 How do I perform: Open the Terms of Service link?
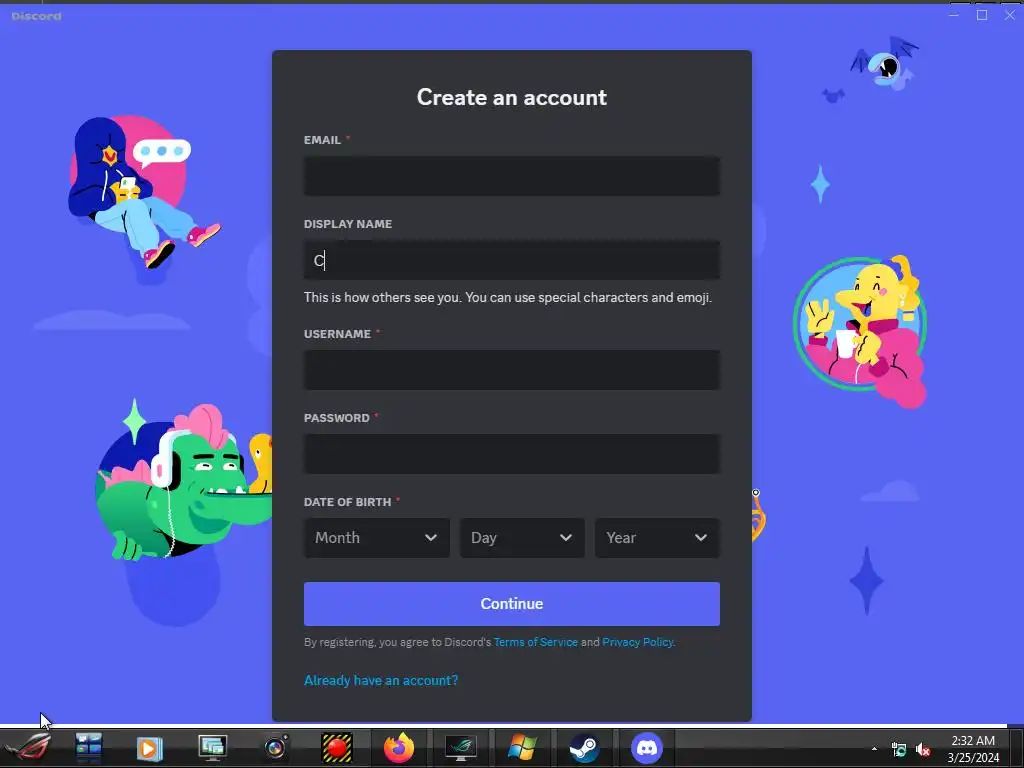[536, 642]
